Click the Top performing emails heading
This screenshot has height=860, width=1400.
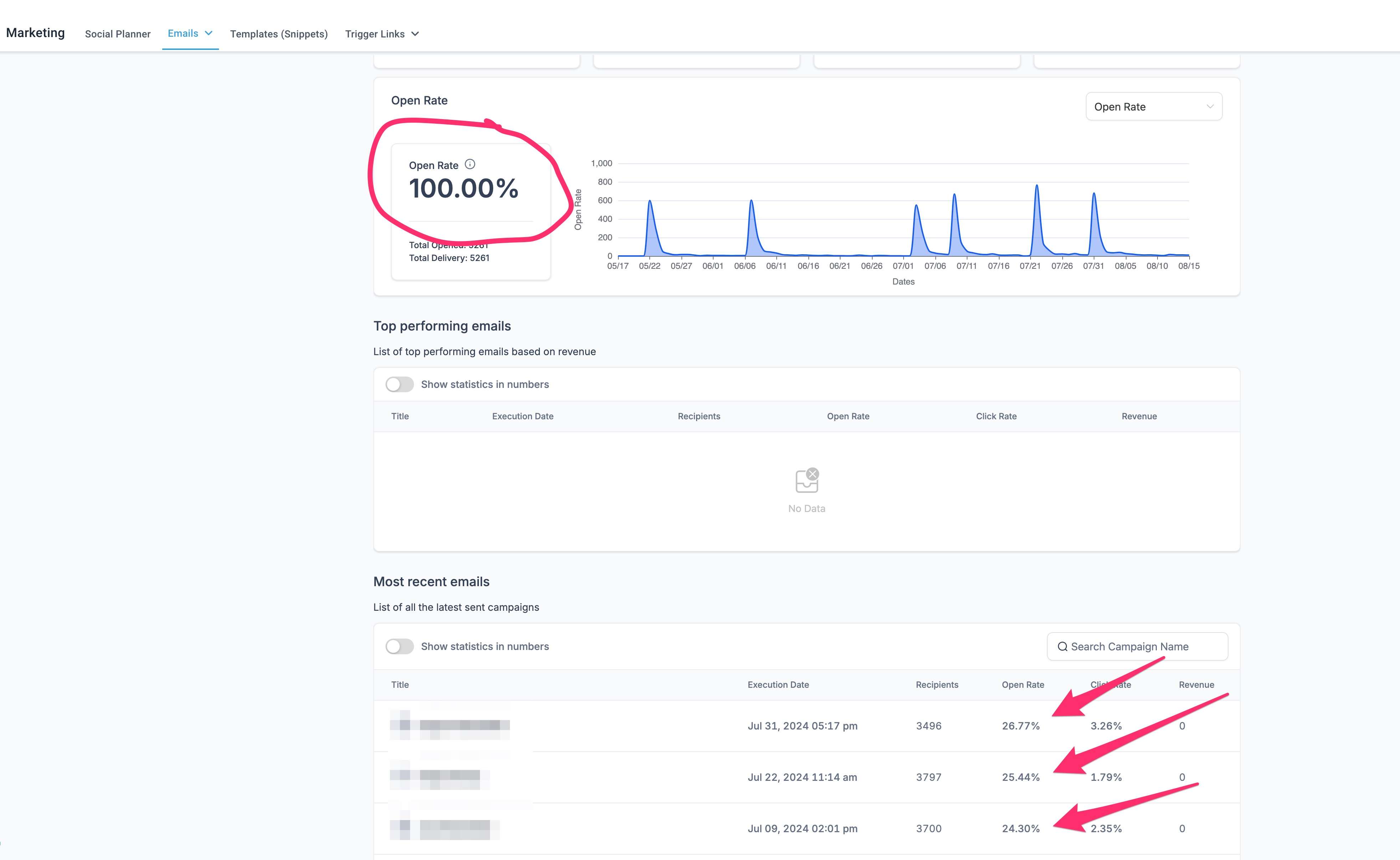pyautogui.click(x=442, y=326)
